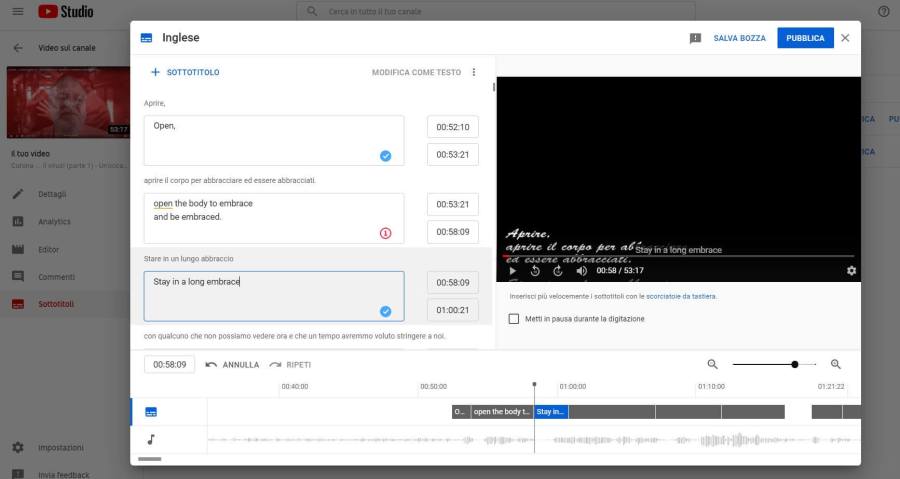Open the video player settings gear
The height and width of the screenshot is (479, 900).
pyautogui.click(x=851, y=271)
